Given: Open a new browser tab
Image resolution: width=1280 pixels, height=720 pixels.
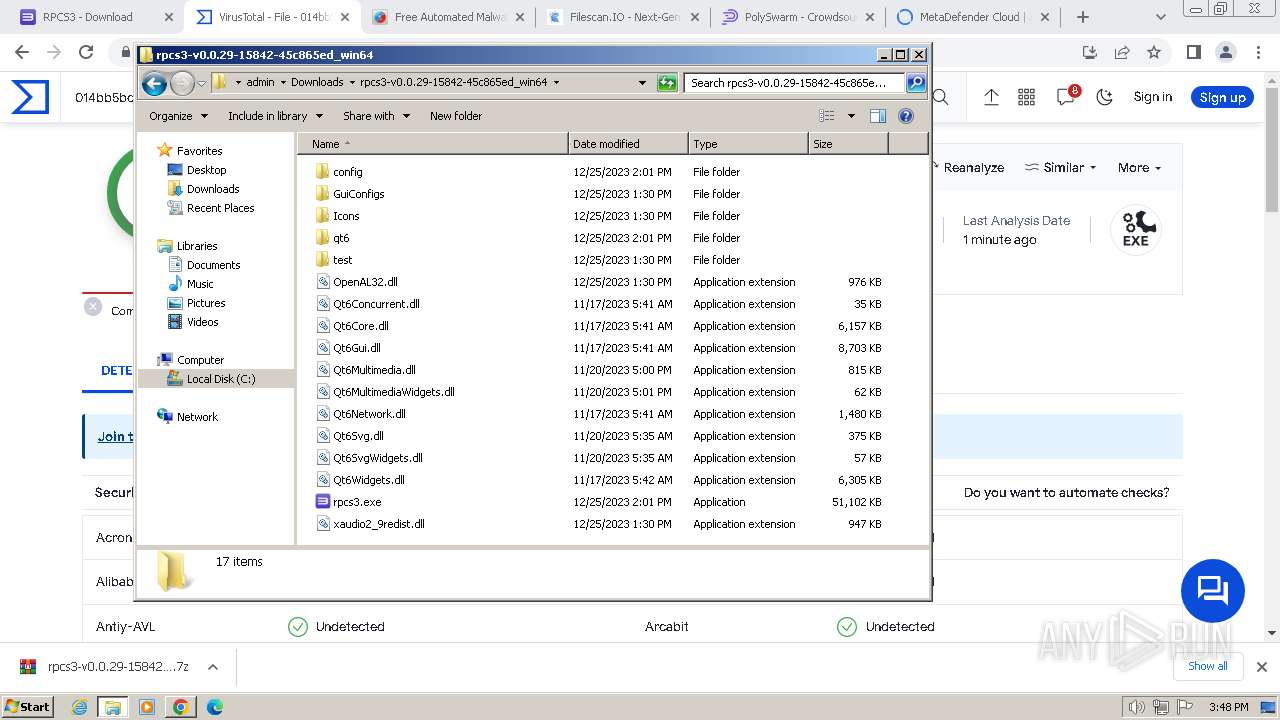Looking at the screenshot, I should coord(1083,17).
